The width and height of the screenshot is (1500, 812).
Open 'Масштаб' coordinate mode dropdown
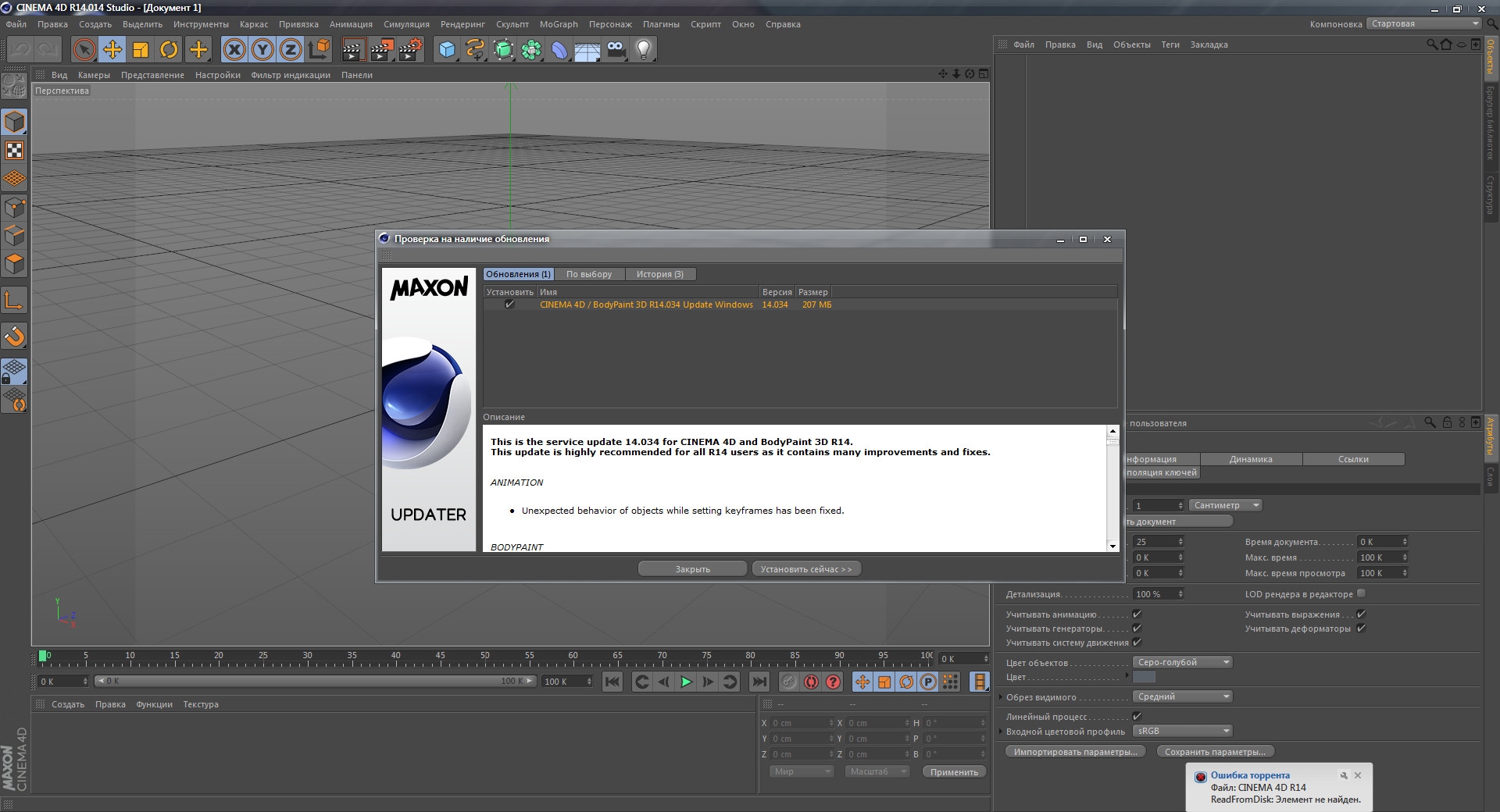tap(877, 771)
